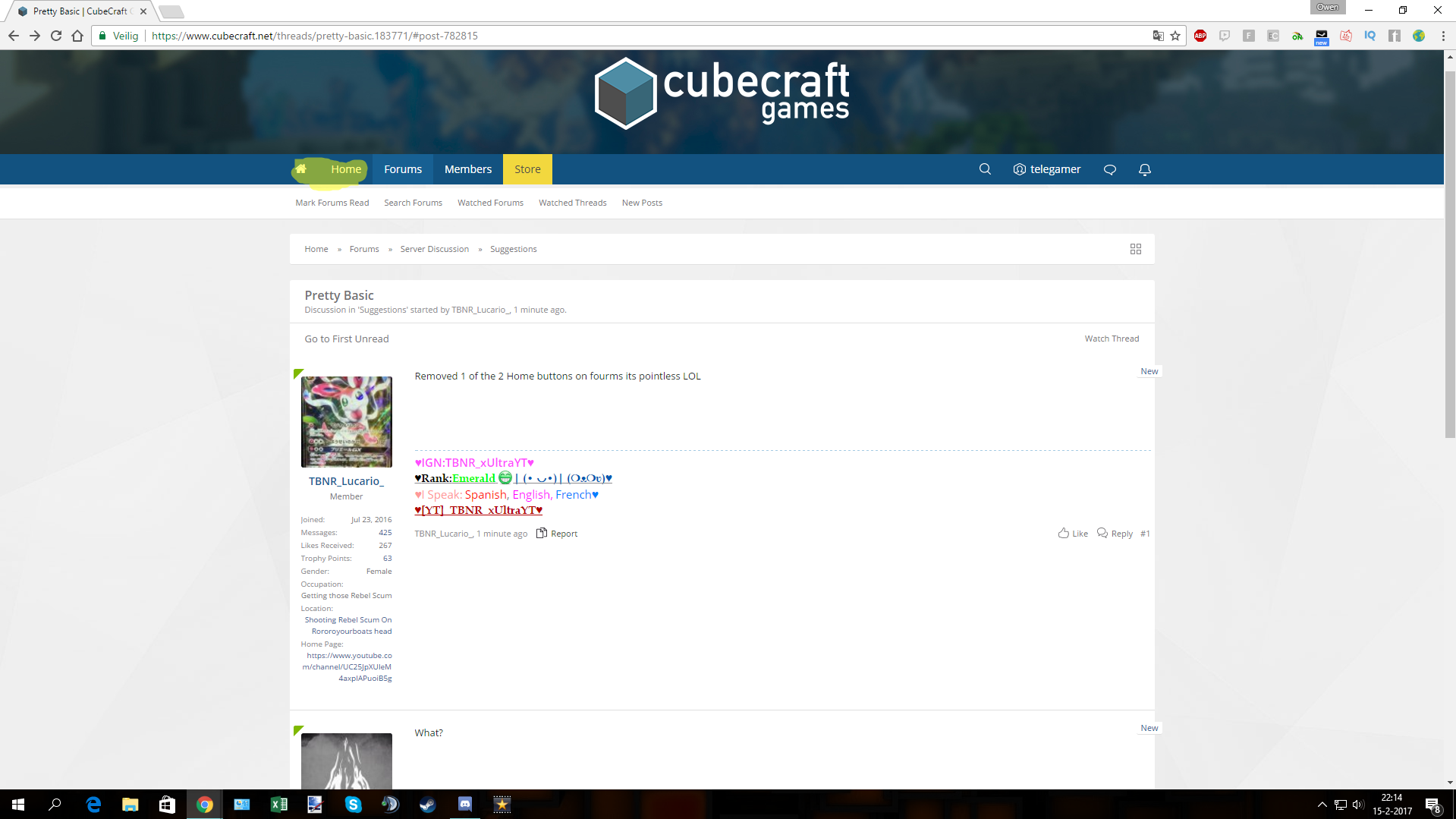Open Watched Forums

(x=490, y=203)
